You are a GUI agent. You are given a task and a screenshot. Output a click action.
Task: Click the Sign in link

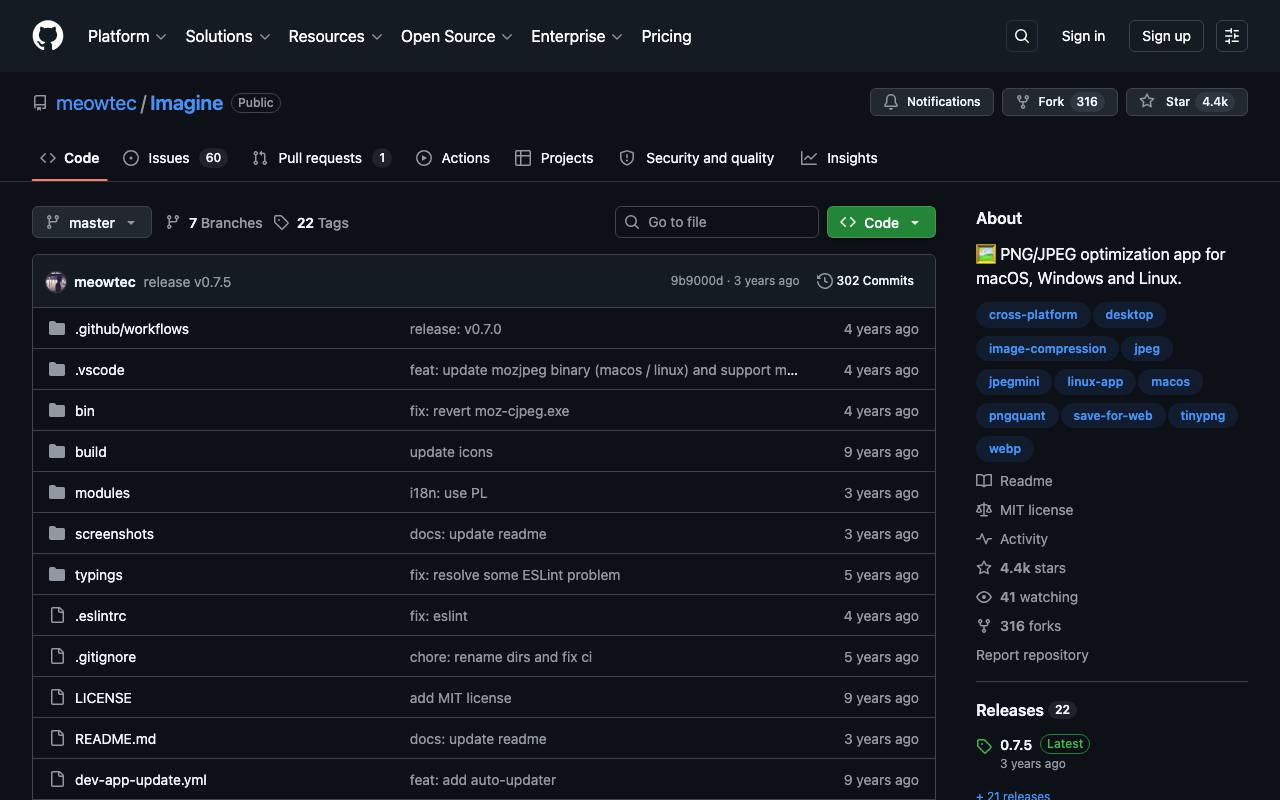1083,36
